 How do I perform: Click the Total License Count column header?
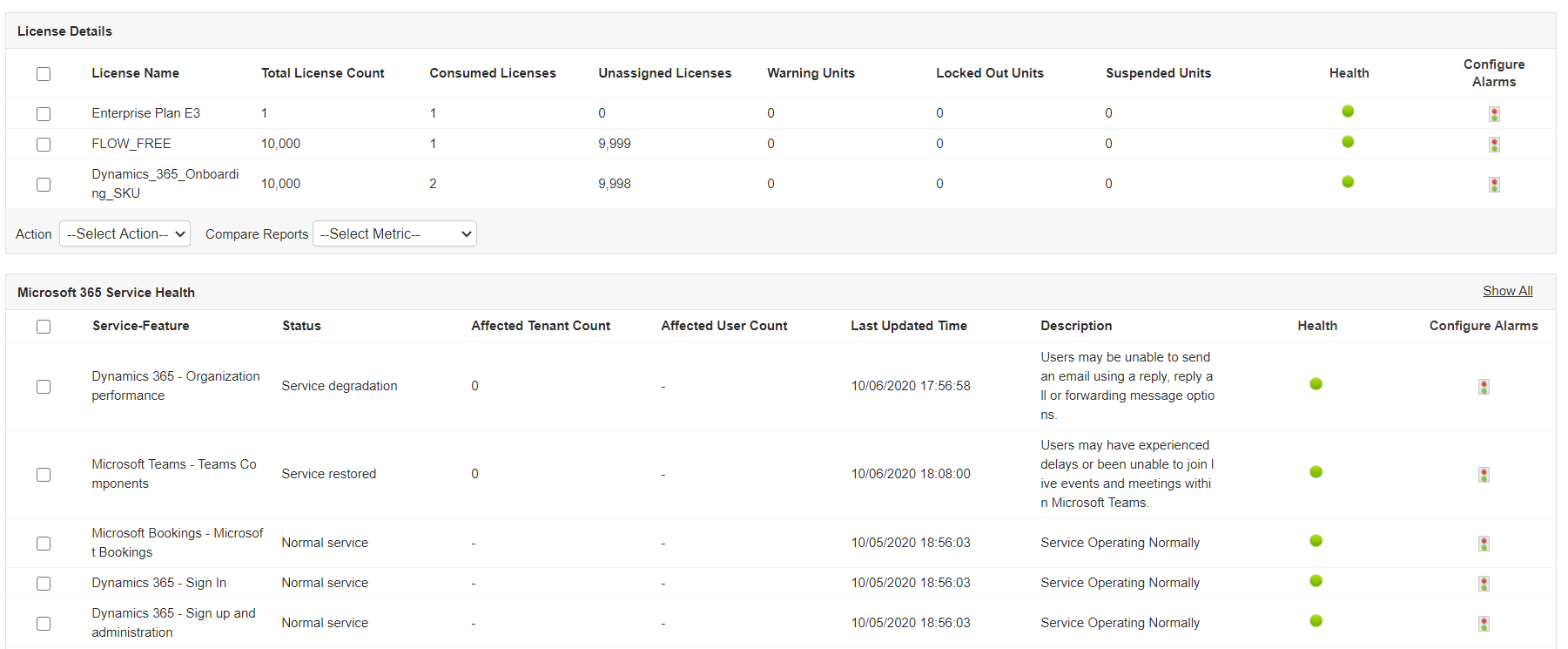click(x=322, y=73)
